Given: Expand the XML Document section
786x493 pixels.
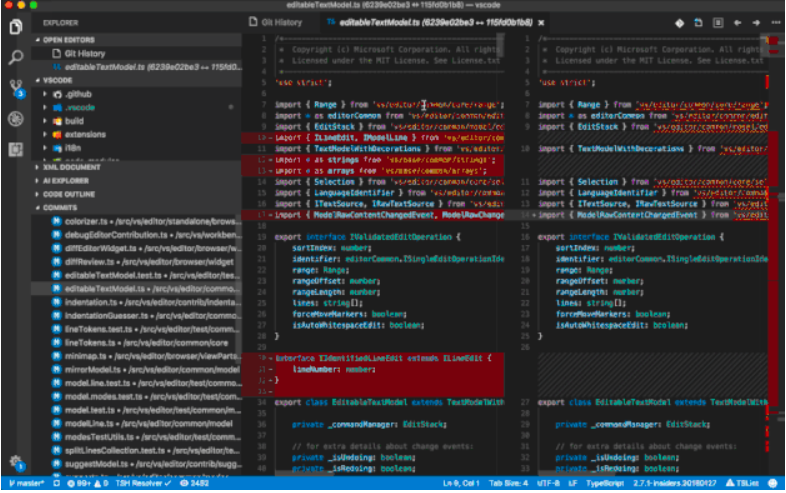Looking at the screenshot, I should click(72, 166).
